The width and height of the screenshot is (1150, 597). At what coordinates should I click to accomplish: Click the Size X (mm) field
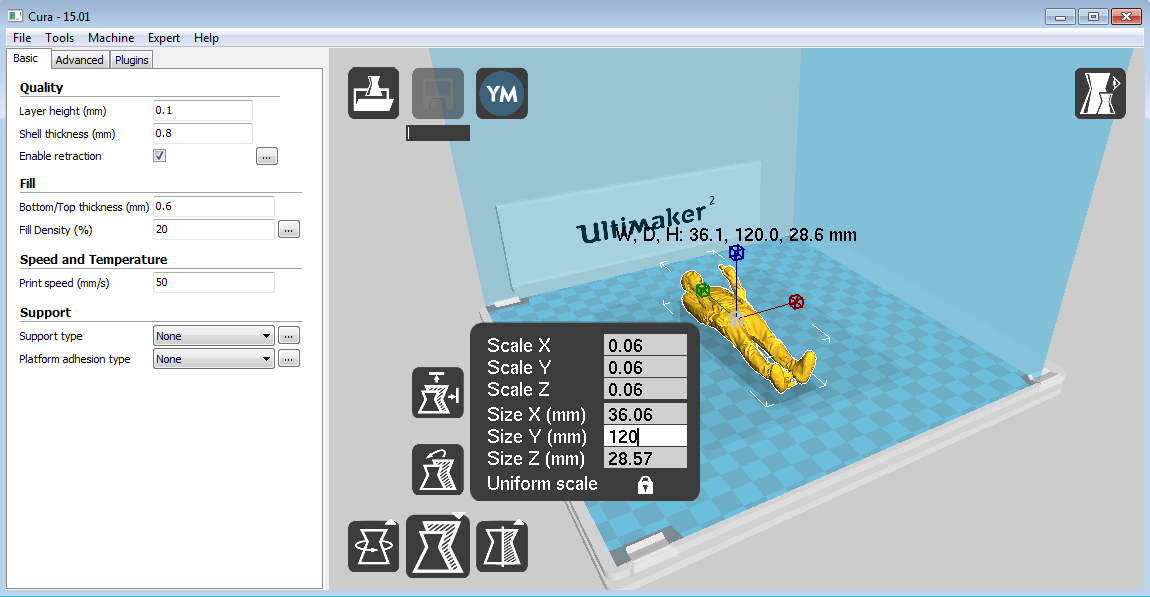click(x=645, y=414)
